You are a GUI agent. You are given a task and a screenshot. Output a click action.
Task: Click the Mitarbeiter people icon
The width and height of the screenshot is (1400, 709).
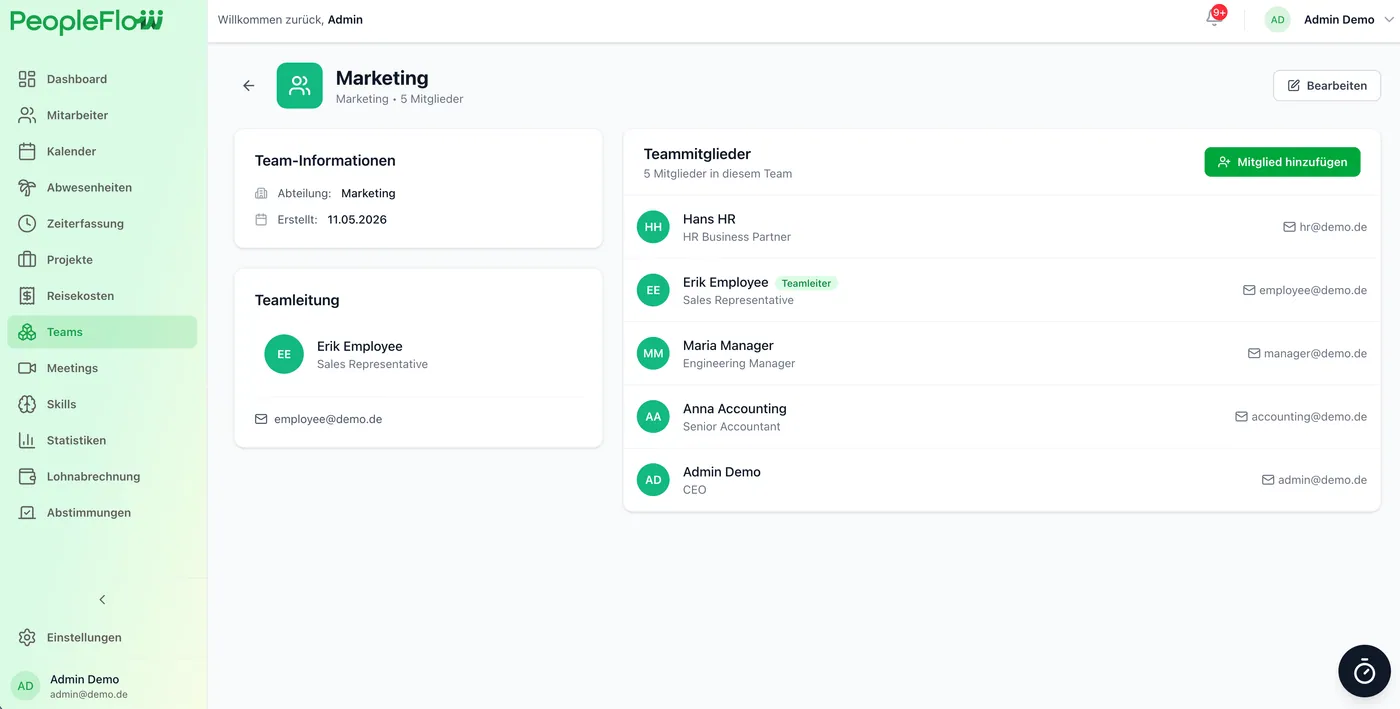coord(27,115)
